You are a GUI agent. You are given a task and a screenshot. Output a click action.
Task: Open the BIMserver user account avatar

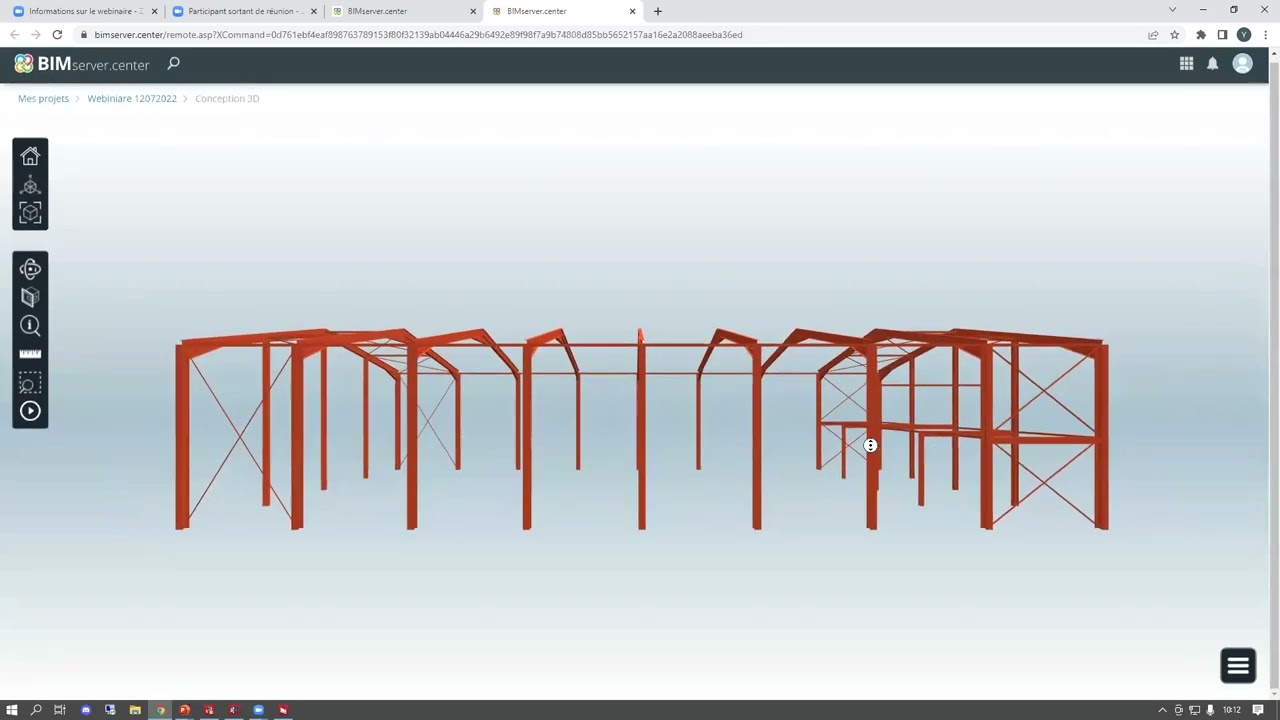click(1242, 64)
